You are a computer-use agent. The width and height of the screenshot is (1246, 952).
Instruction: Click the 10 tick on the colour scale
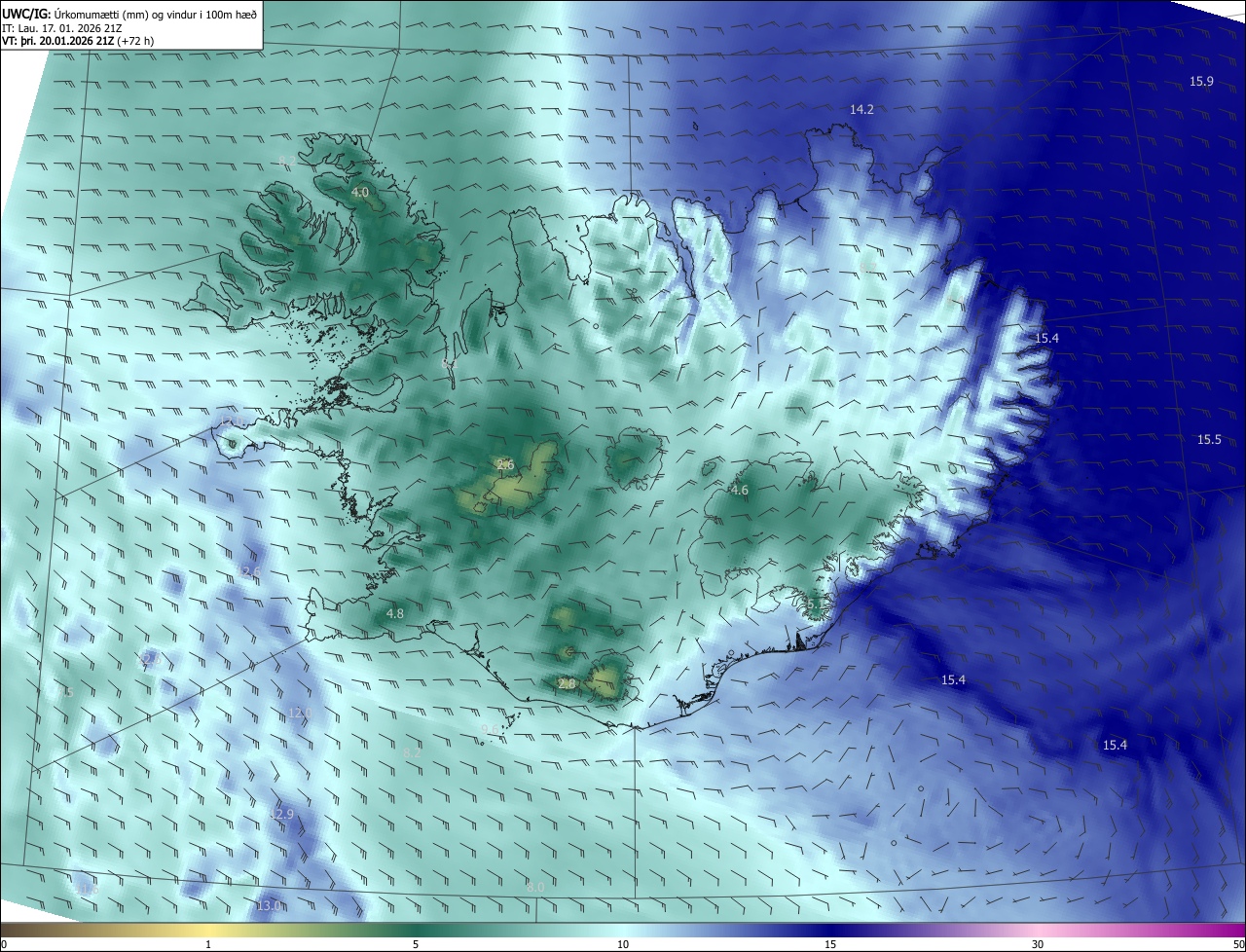pos(623,944)
